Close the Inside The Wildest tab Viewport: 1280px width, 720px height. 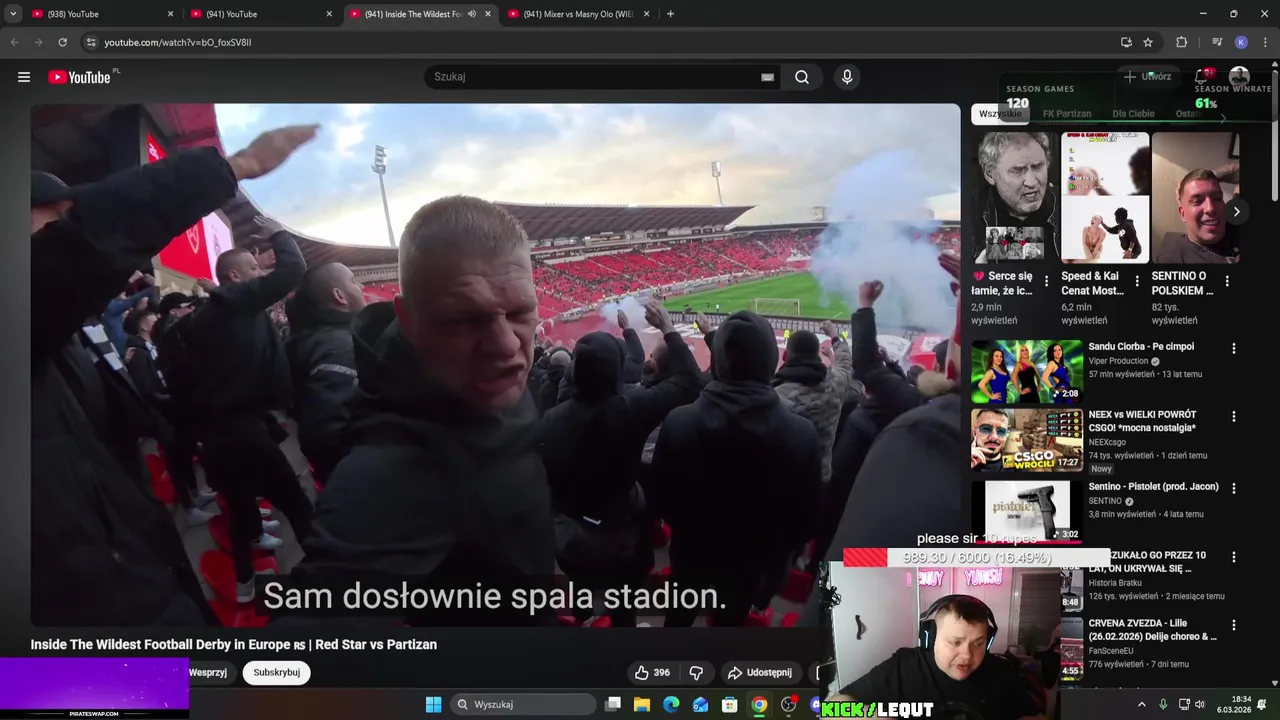[x=488, y=14]
